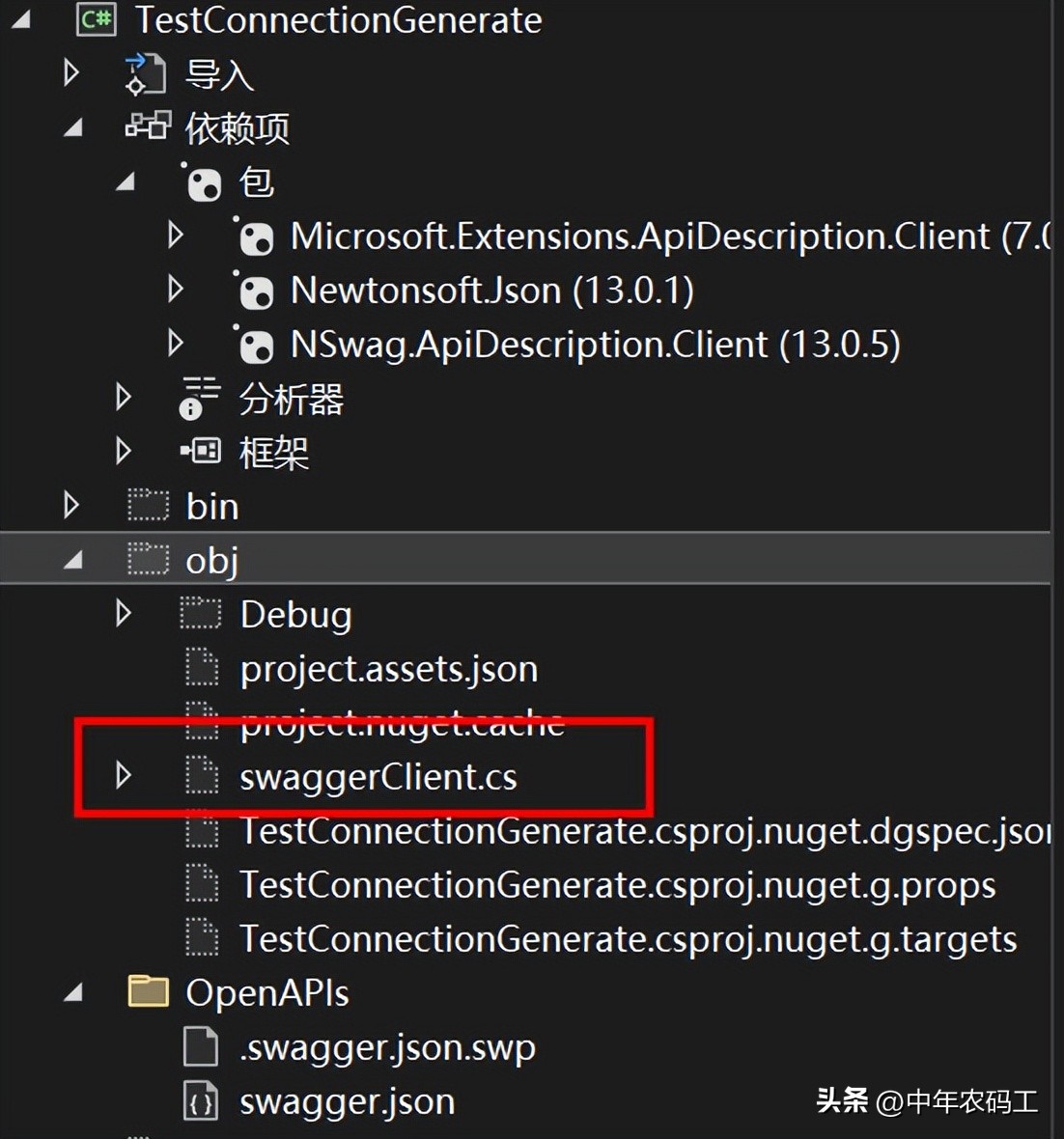Click the 导入 import icon

tap(145, 73)
